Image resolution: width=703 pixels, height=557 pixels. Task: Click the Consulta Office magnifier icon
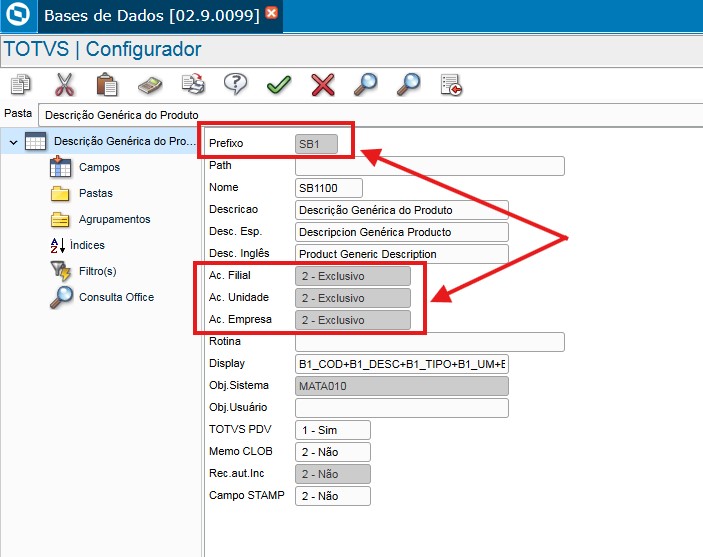61,297
